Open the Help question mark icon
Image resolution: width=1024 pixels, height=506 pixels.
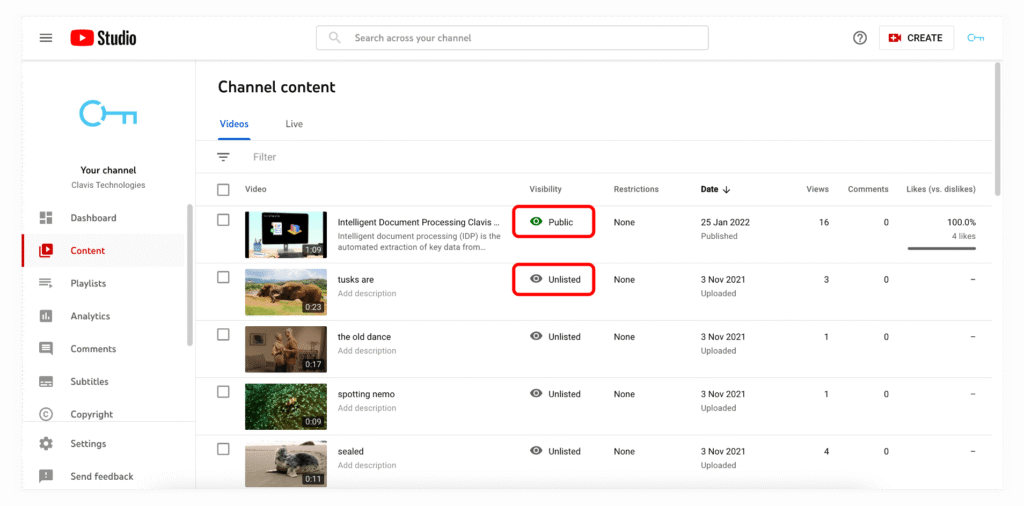[859, 38]
